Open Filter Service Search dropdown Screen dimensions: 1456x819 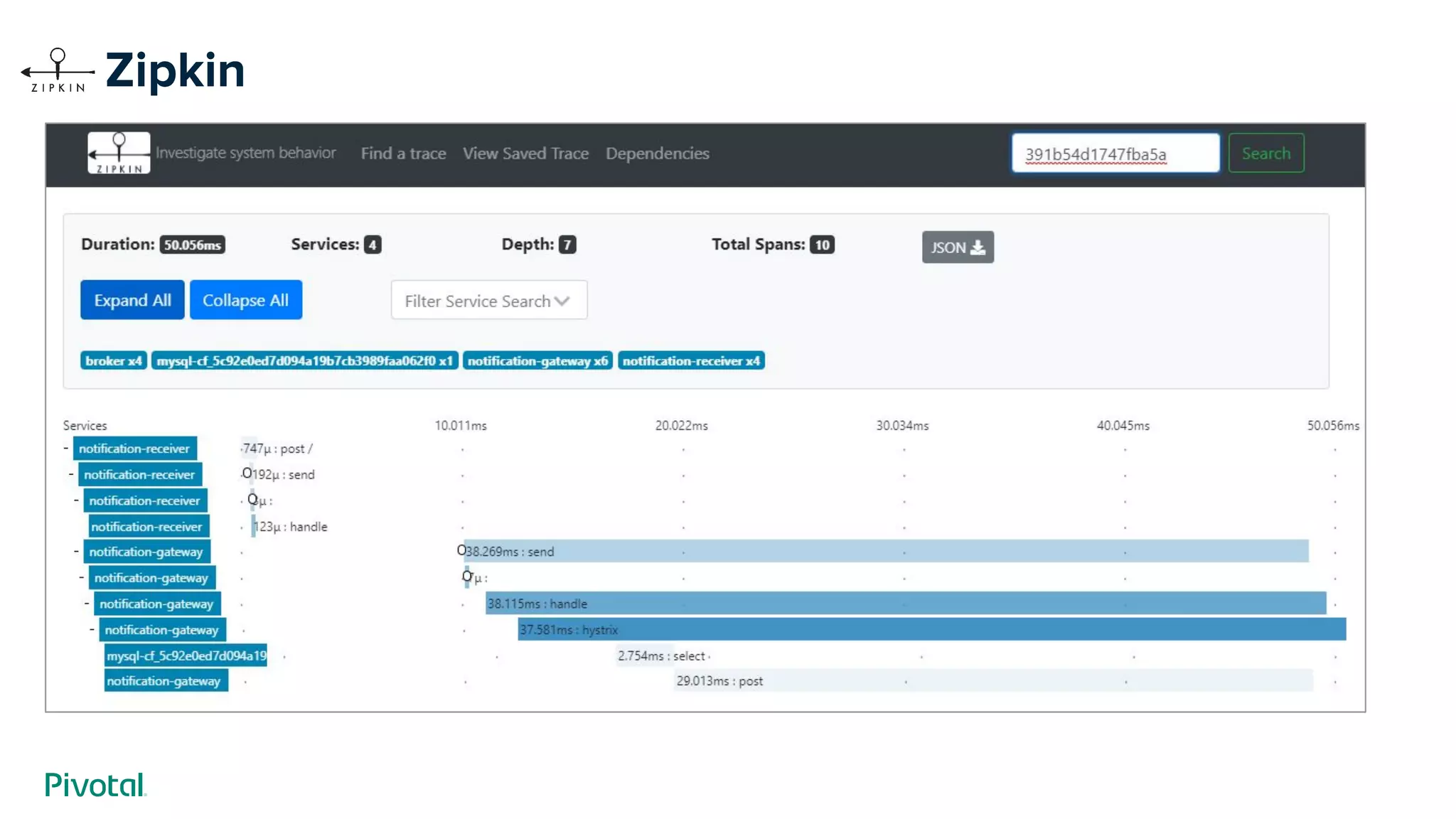pyautogui.click(x=488, y=301)
